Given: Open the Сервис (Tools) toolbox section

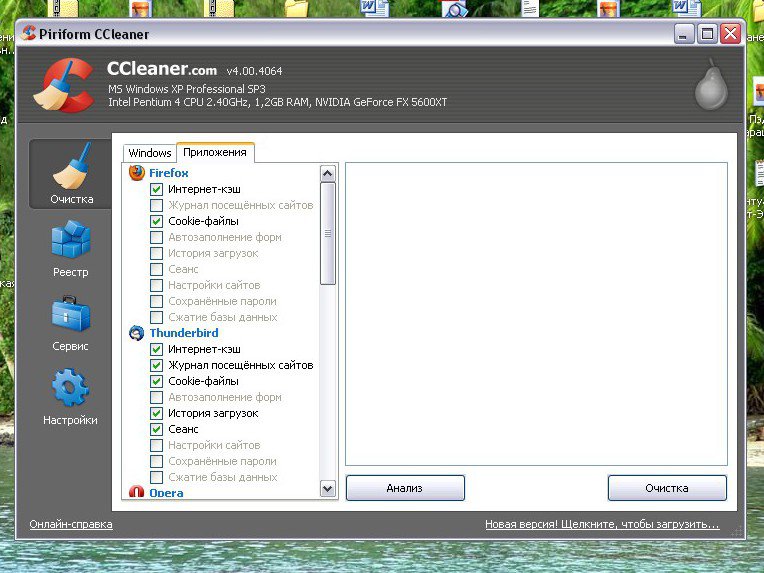Looking at the screenshot, I should pyautogui.click(x=71, y=321).
